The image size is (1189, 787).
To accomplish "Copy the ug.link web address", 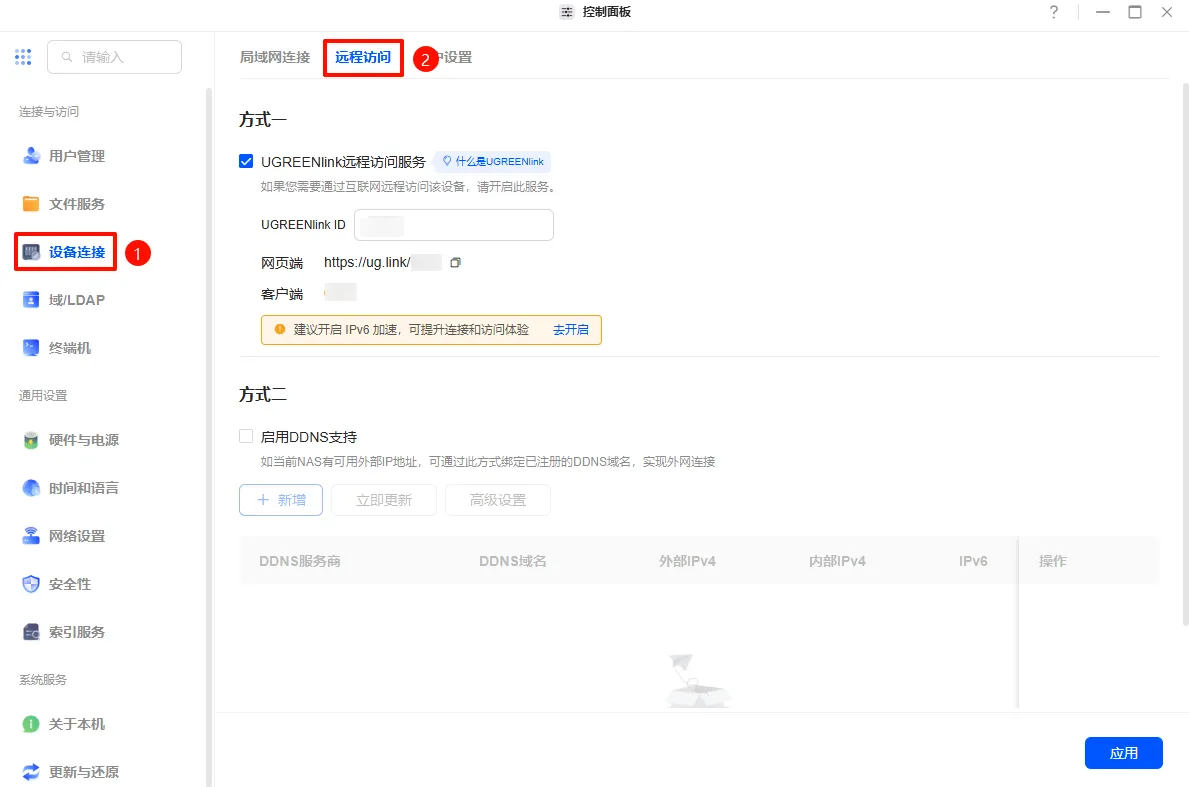I will [455, 263].
